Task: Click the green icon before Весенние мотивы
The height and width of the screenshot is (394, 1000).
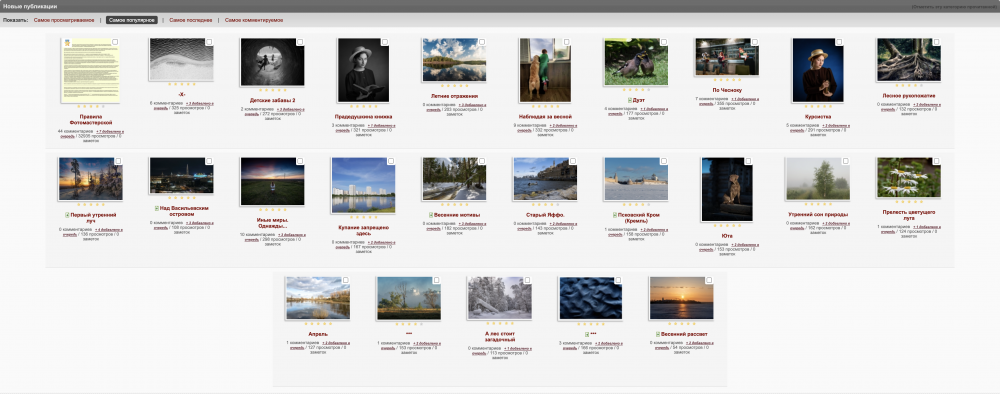Action: (x=432, y=215)
